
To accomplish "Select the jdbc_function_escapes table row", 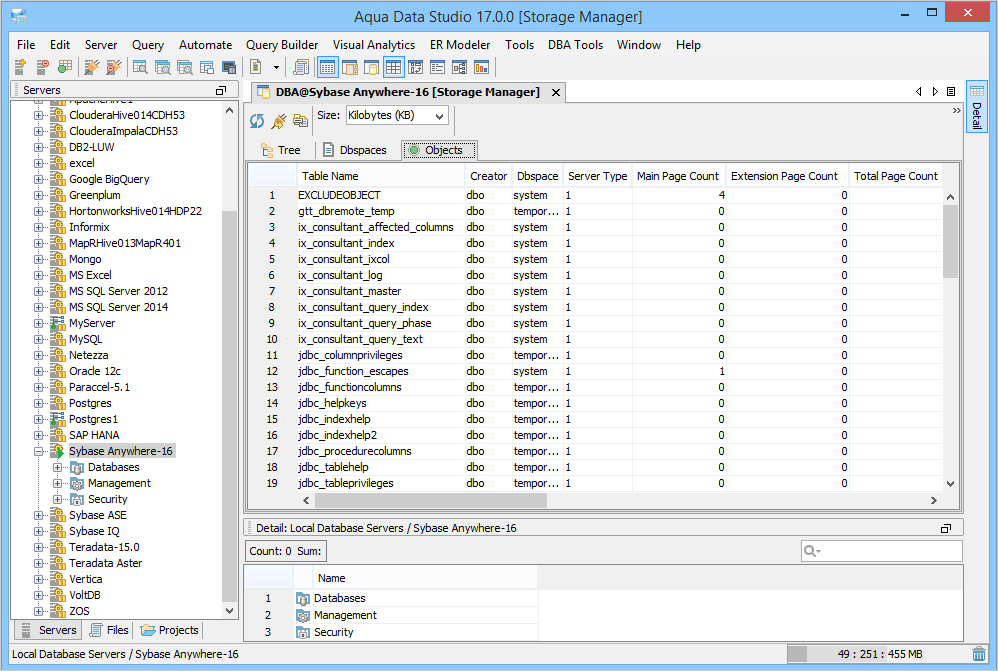I will pos(595,371).
